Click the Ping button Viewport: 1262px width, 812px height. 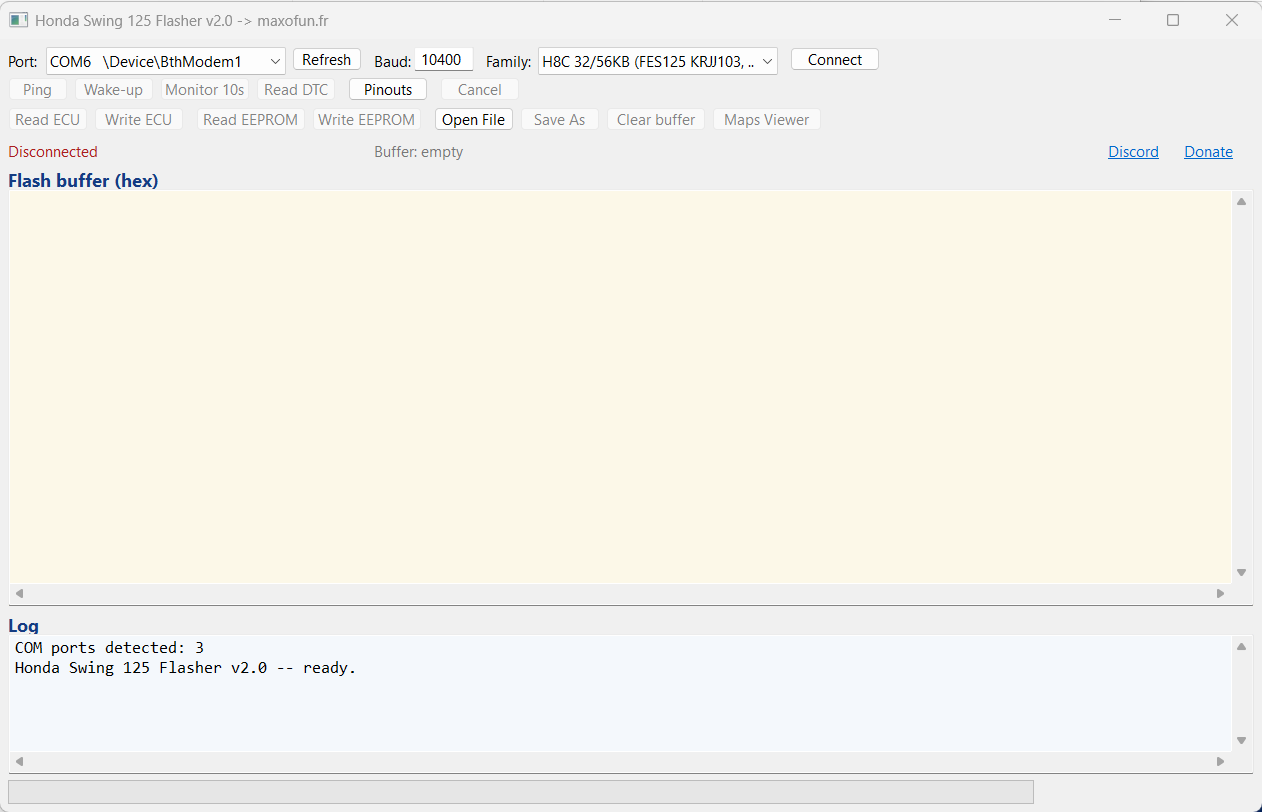click(x=37, y=90)
